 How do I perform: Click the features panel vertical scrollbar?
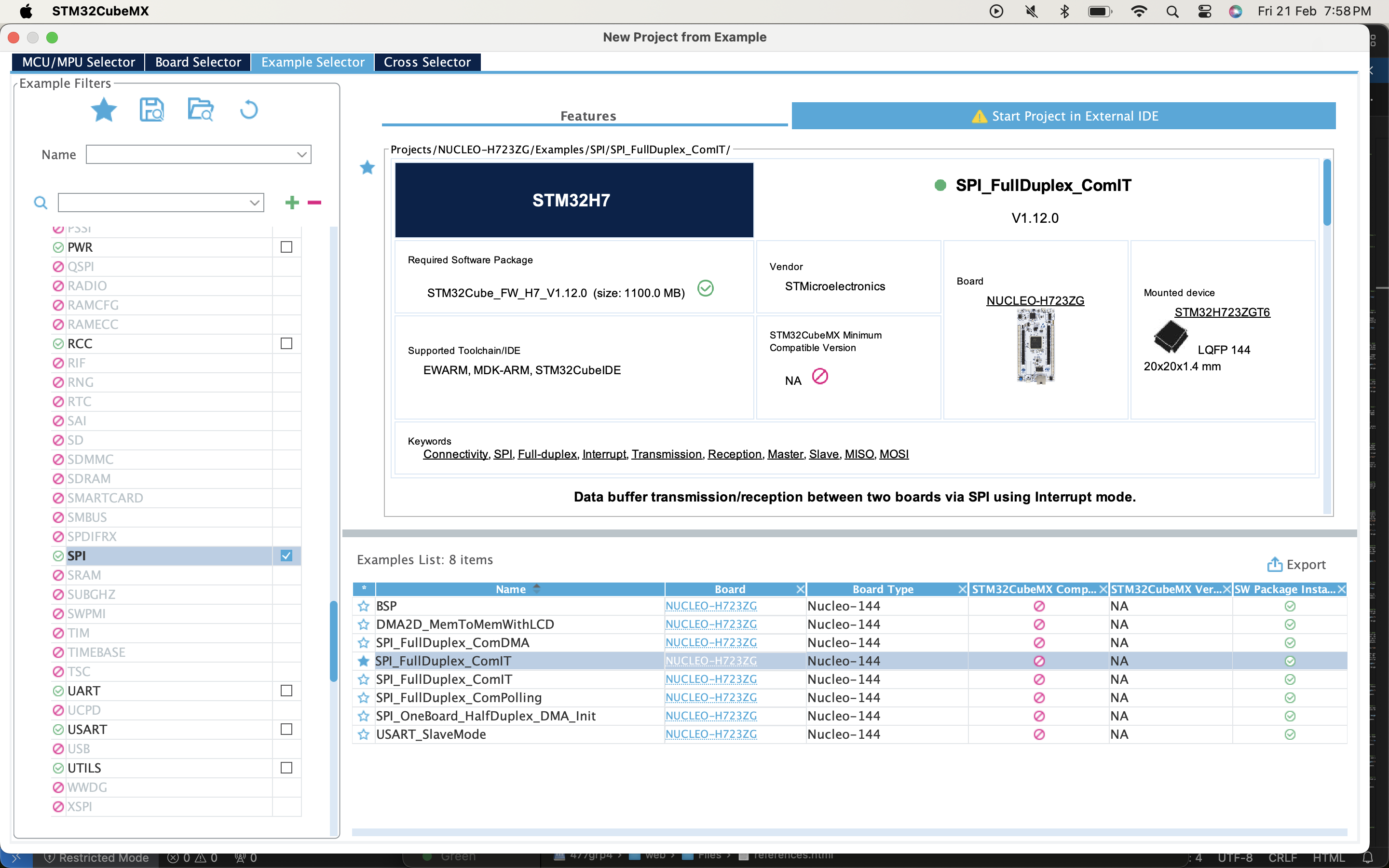click(1327, 193)
